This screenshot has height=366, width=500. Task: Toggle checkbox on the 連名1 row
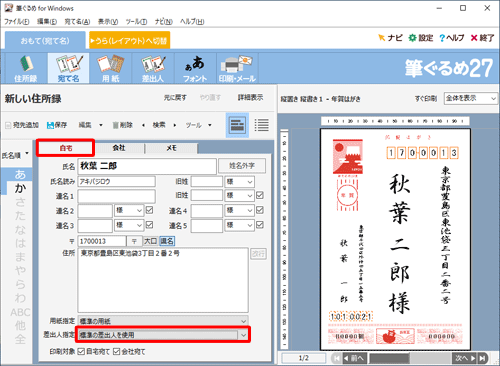(x=260, y=195)
